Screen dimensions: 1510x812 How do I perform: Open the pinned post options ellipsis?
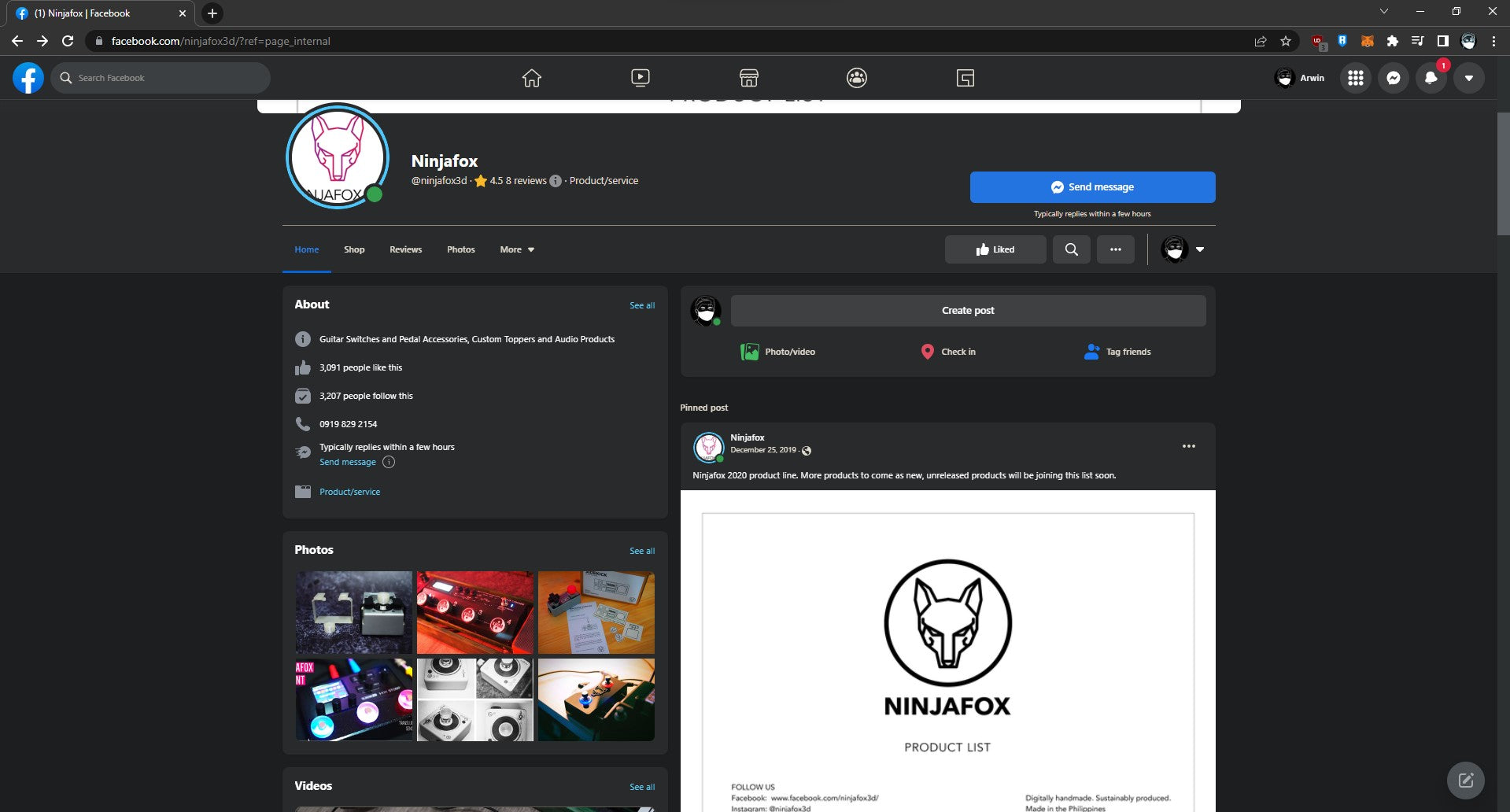pos(1188,446)
